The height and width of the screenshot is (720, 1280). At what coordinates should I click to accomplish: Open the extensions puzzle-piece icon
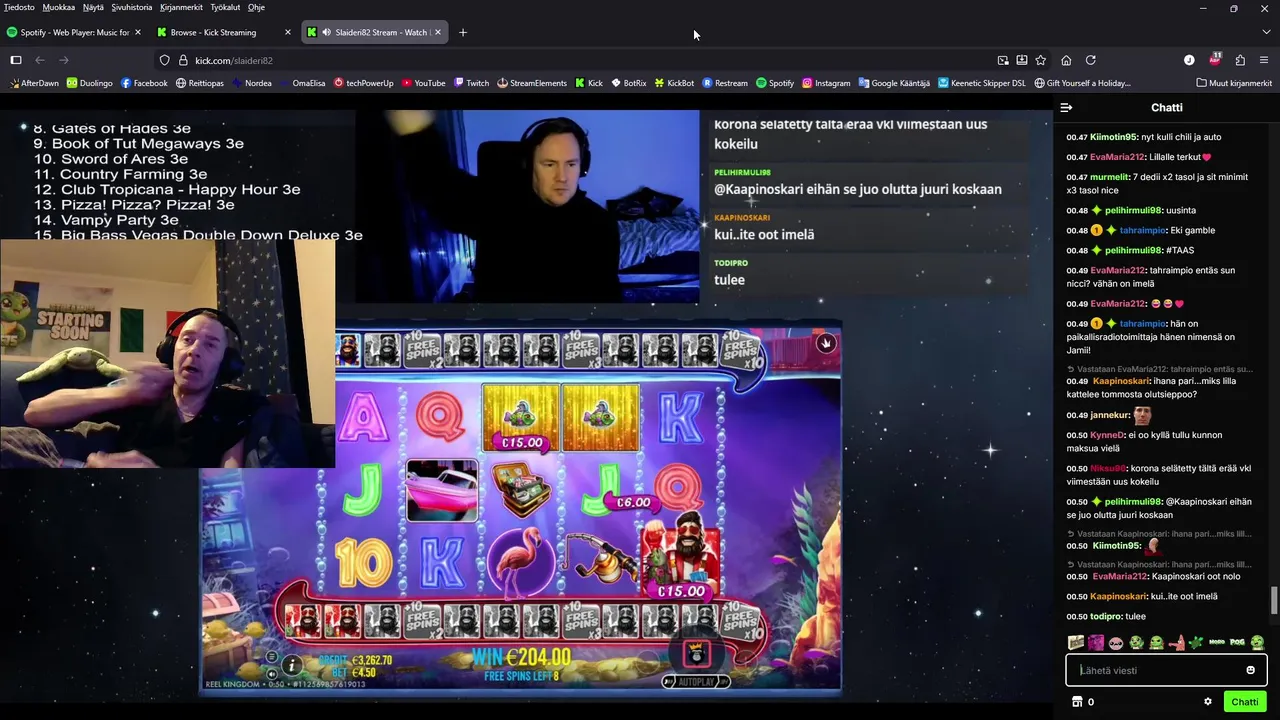1240,60
